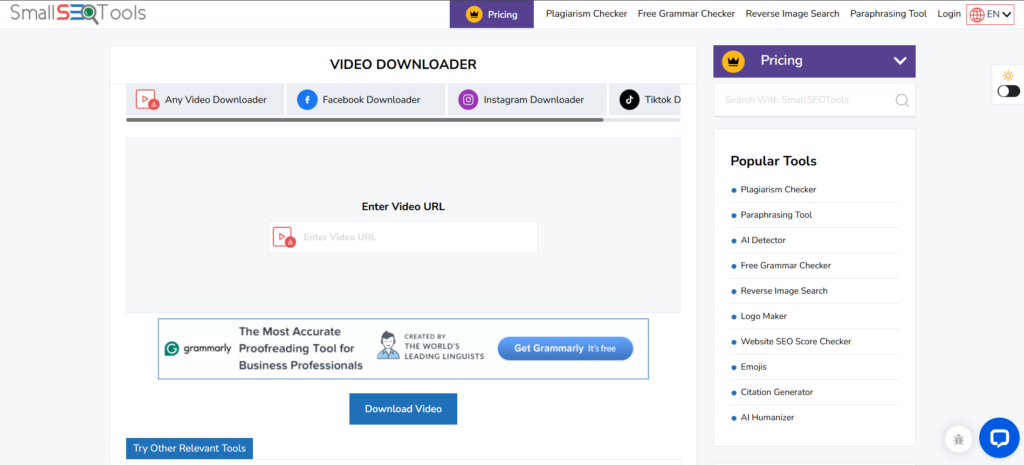Open AI Detector in Popular Tools
This screenshot has height=465, width=1024.
tap(763, 240)
